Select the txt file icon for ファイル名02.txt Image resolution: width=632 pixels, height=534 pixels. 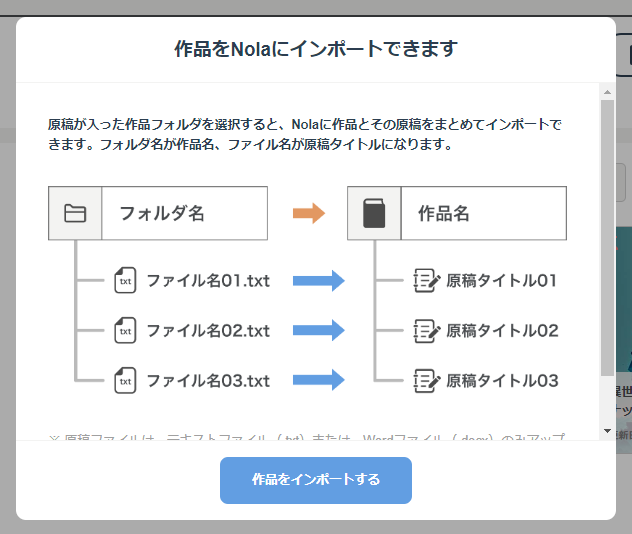(x=125, y=331)
